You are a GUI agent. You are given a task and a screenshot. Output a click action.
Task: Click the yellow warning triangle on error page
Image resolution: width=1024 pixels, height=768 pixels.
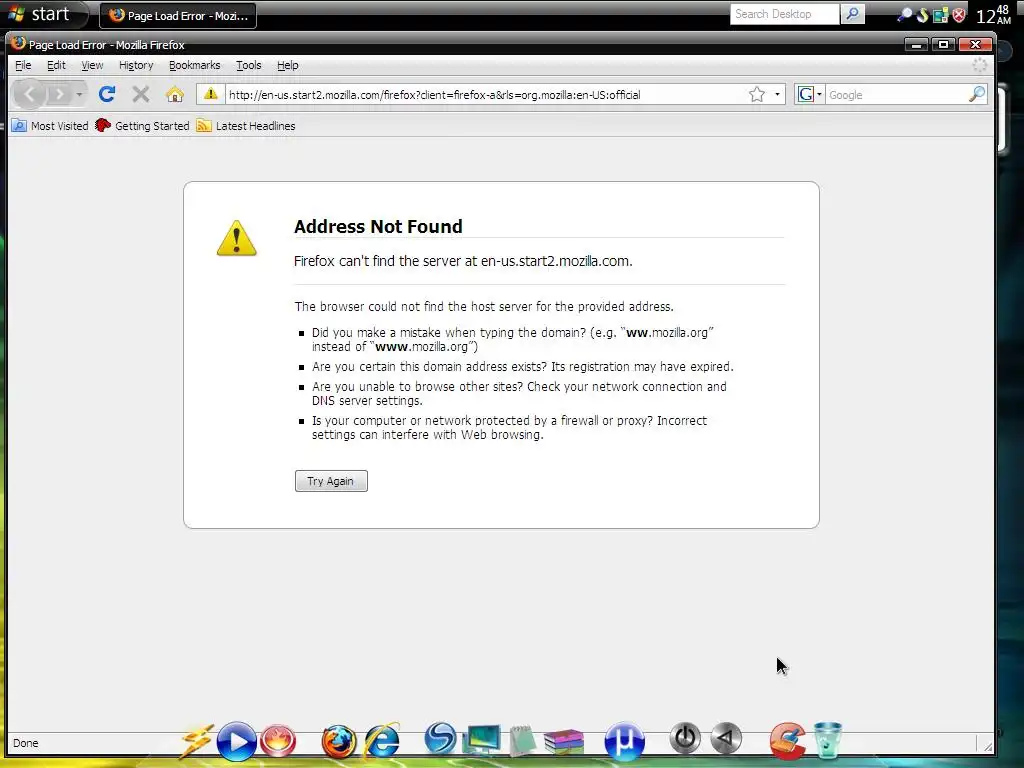pyautogui.click(x=236, y=238)
